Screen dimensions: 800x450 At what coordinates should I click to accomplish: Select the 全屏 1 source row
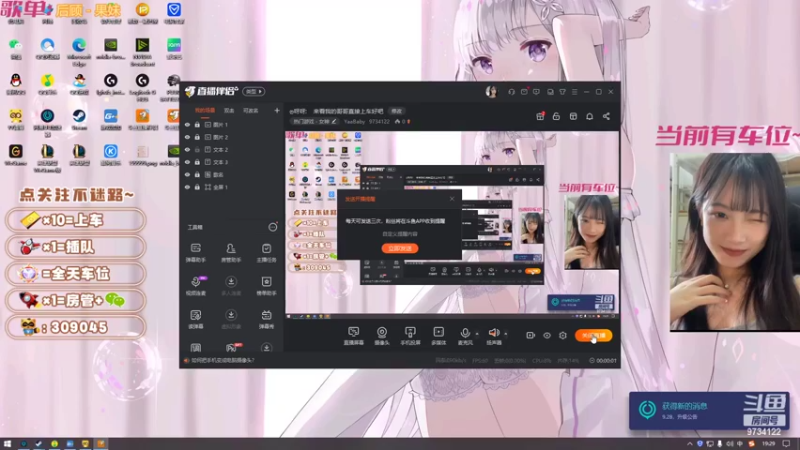(x=232, y=187)
